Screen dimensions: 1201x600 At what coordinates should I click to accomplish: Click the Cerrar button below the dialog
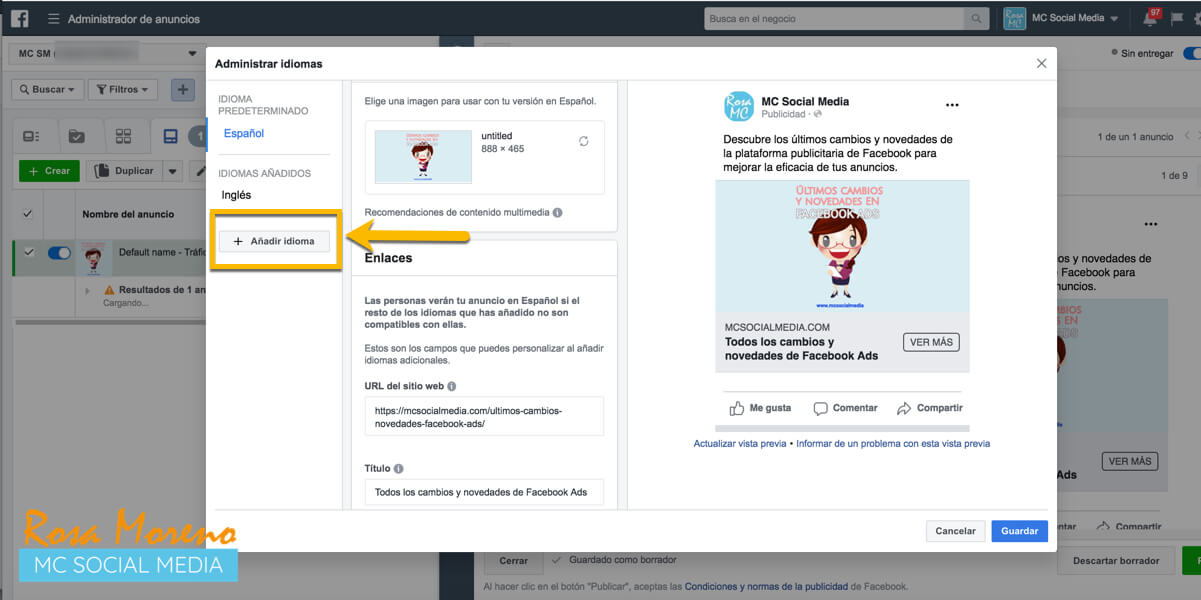click(513, 561)
